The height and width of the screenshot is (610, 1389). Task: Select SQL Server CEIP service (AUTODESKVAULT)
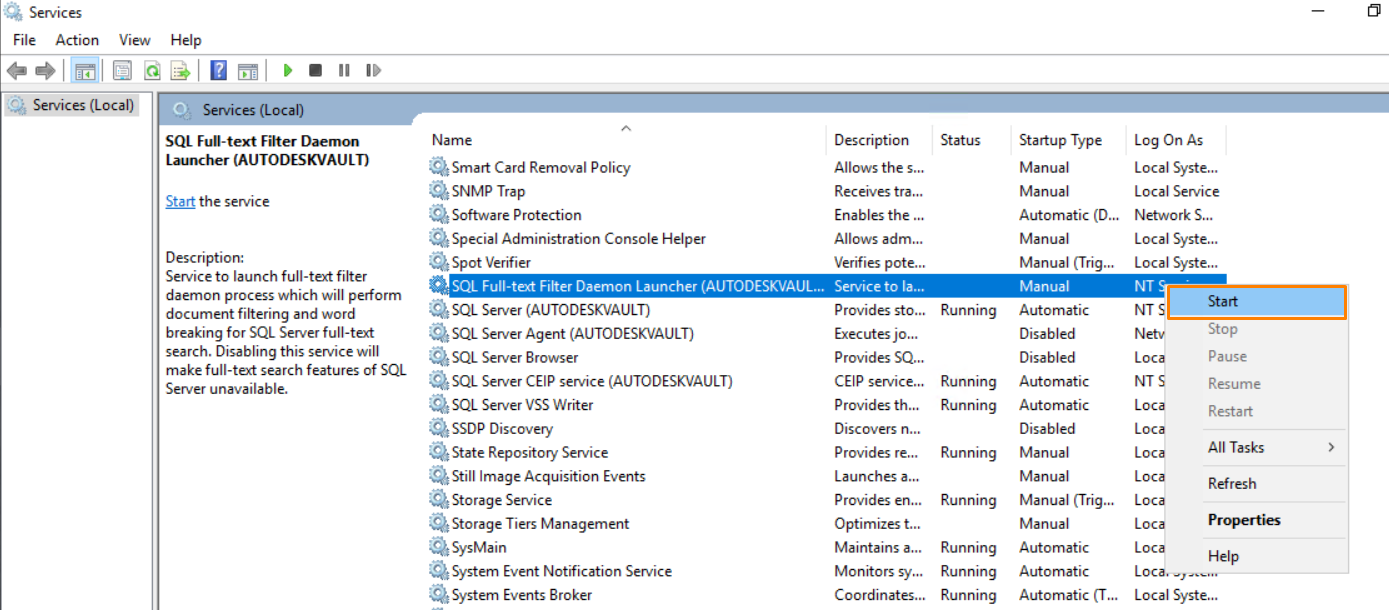[x=592, y=381]
